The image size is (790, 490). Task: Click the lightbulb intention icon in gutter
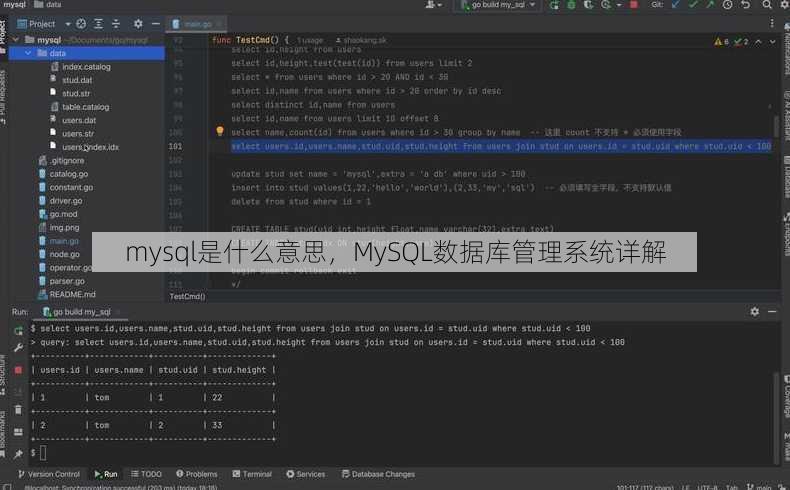(x=220, y=131)
